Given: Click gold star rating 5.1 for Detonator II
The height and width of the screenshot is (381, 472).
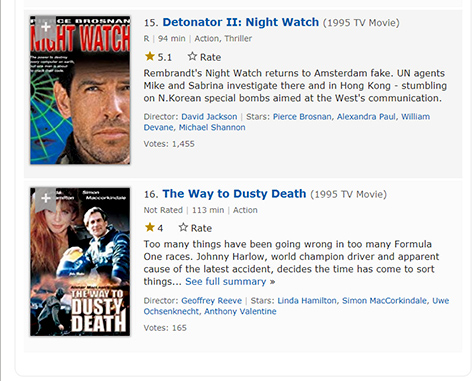Looking at the screenshot, I should pos(158,57).
